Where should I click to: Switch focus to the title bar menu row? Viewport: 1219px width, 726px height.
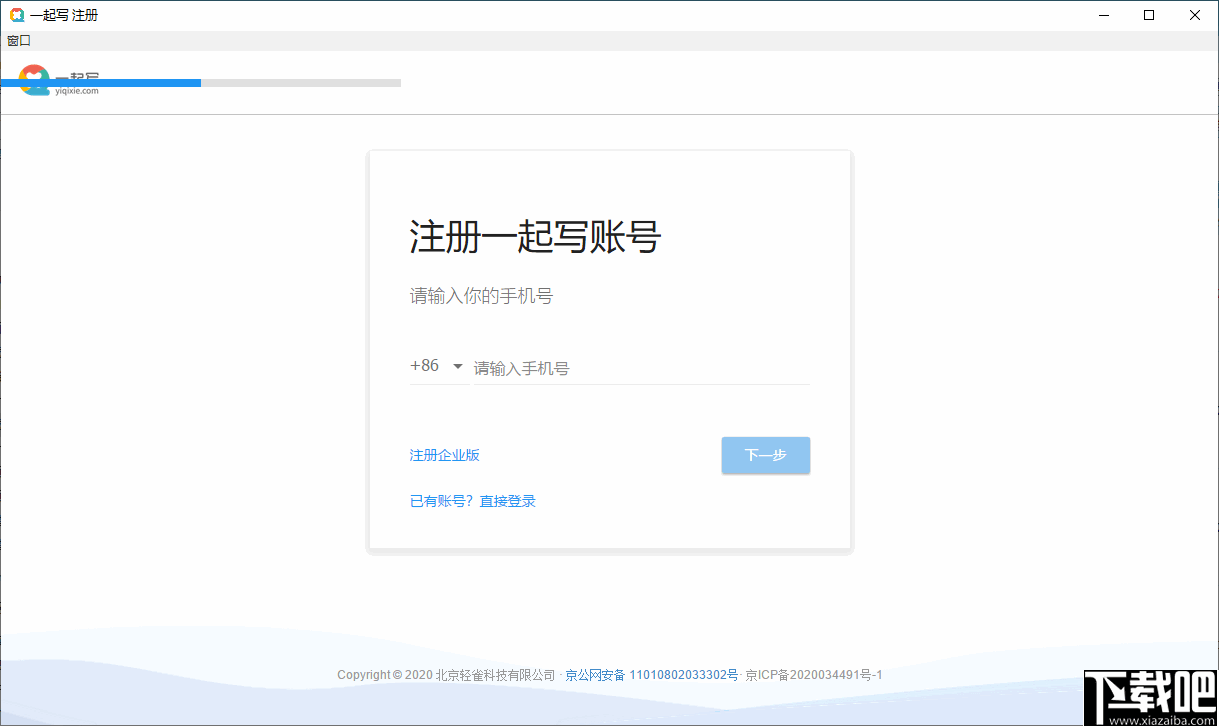(x=18, y=40)
